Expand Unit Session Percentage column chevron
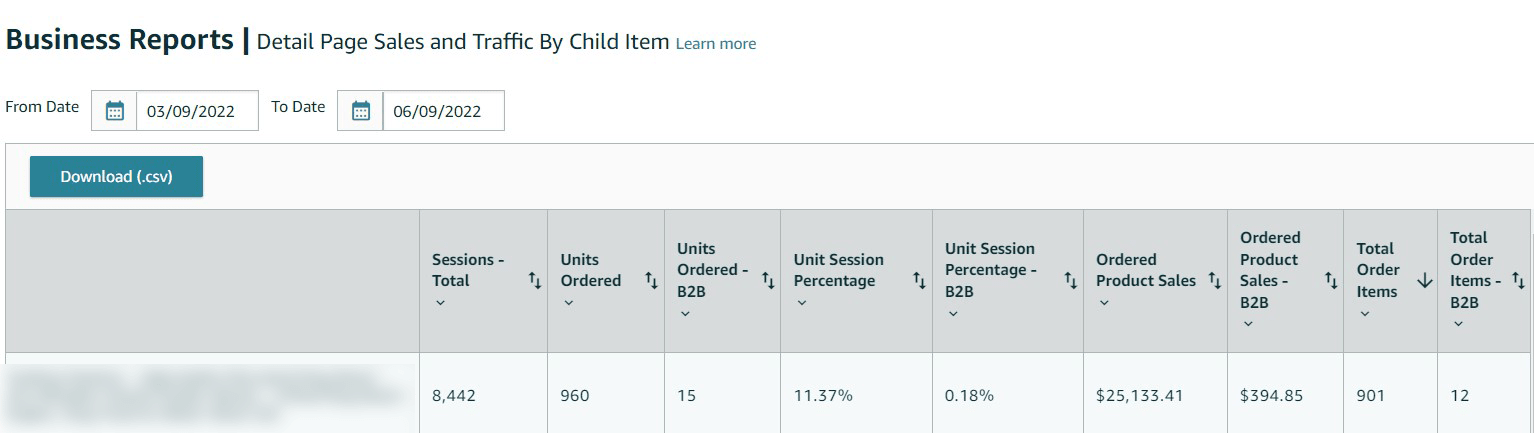Screen dimensions: 1534x433 click(x=802, y=302)
